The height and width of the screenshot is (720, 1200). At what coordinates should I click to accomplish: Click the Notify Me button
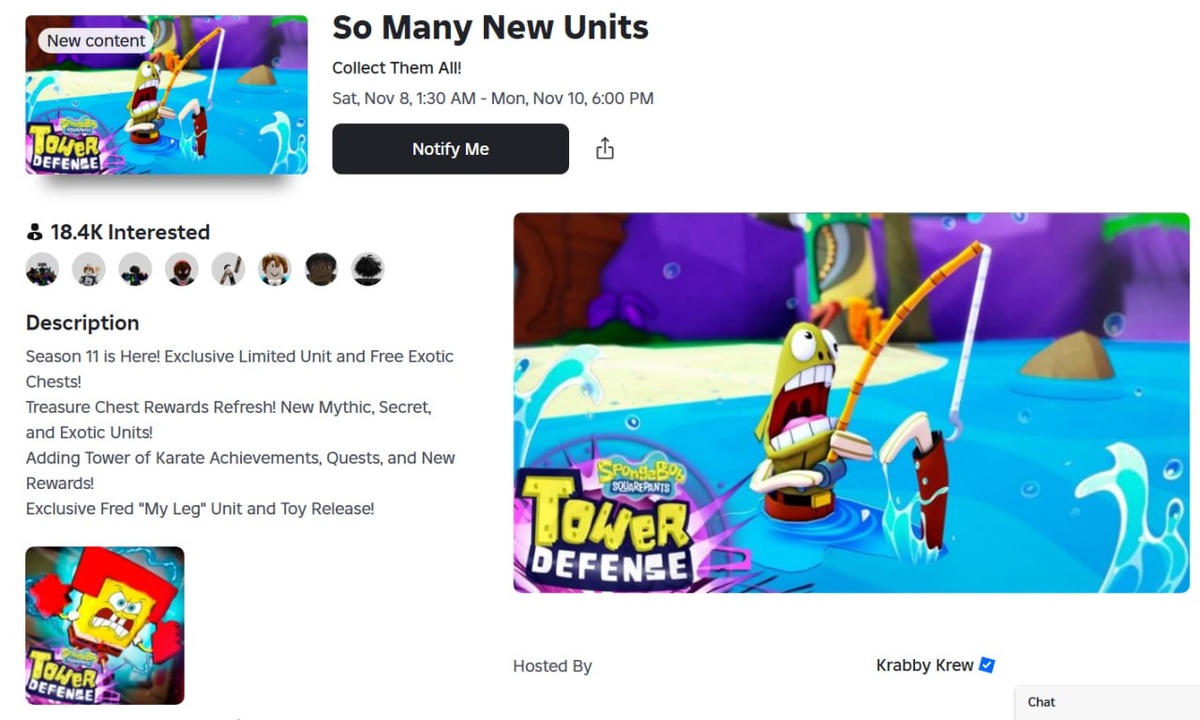[450, 149]
